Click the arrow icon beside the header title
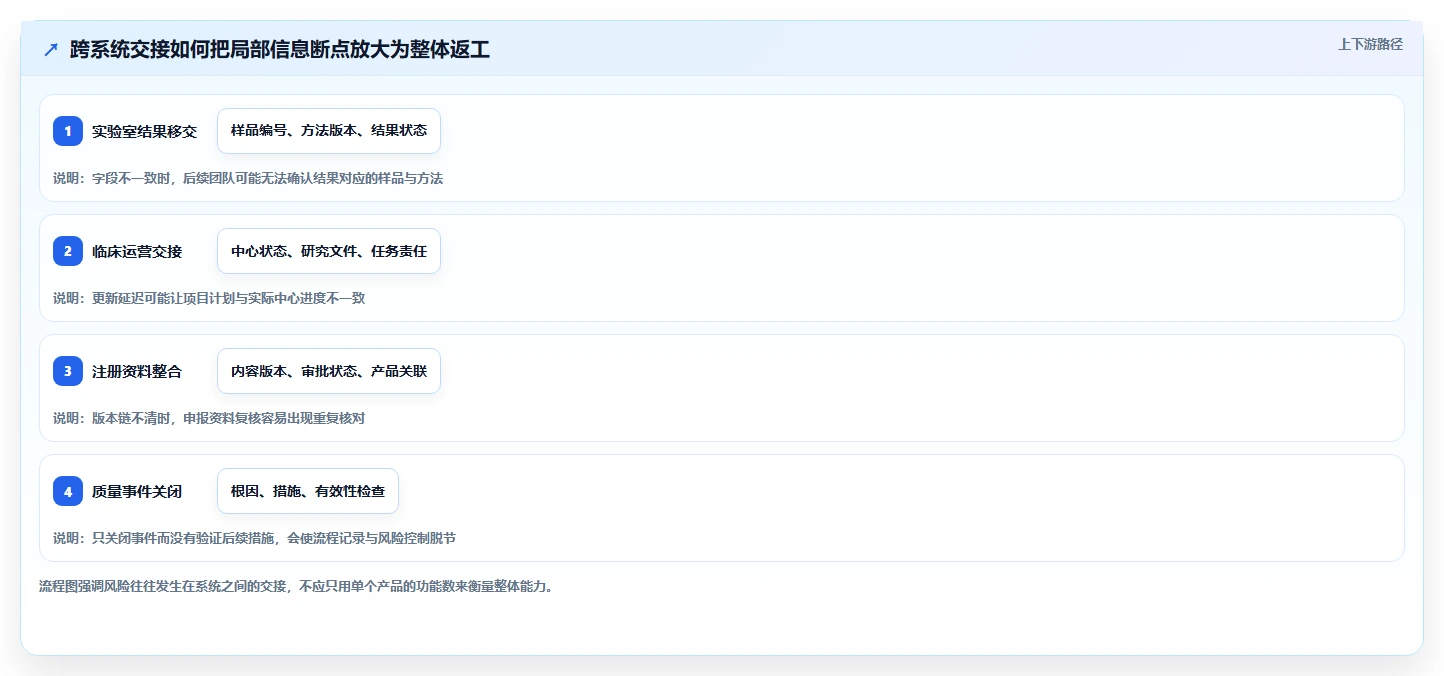This screenshot has height=676, width=1444. [x=51, y=50]
